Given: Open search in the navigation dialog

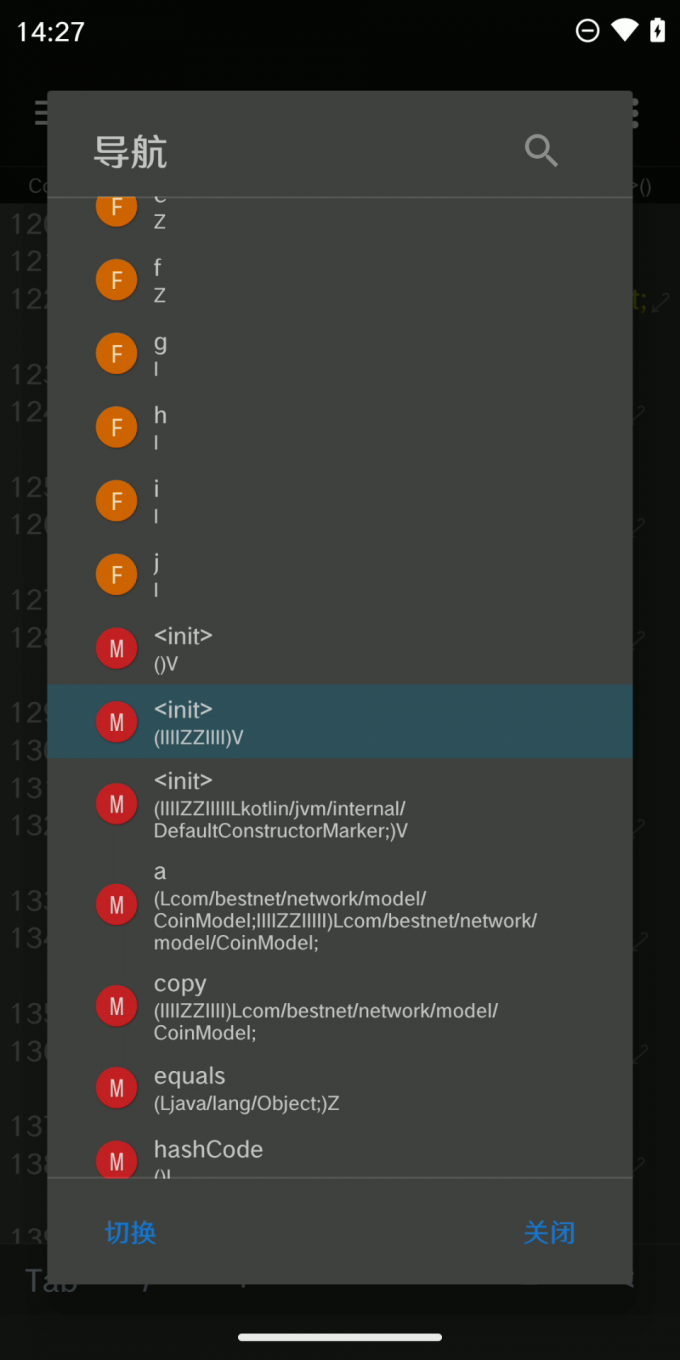Looking at the screenshot, I should (x=541, y=151).
